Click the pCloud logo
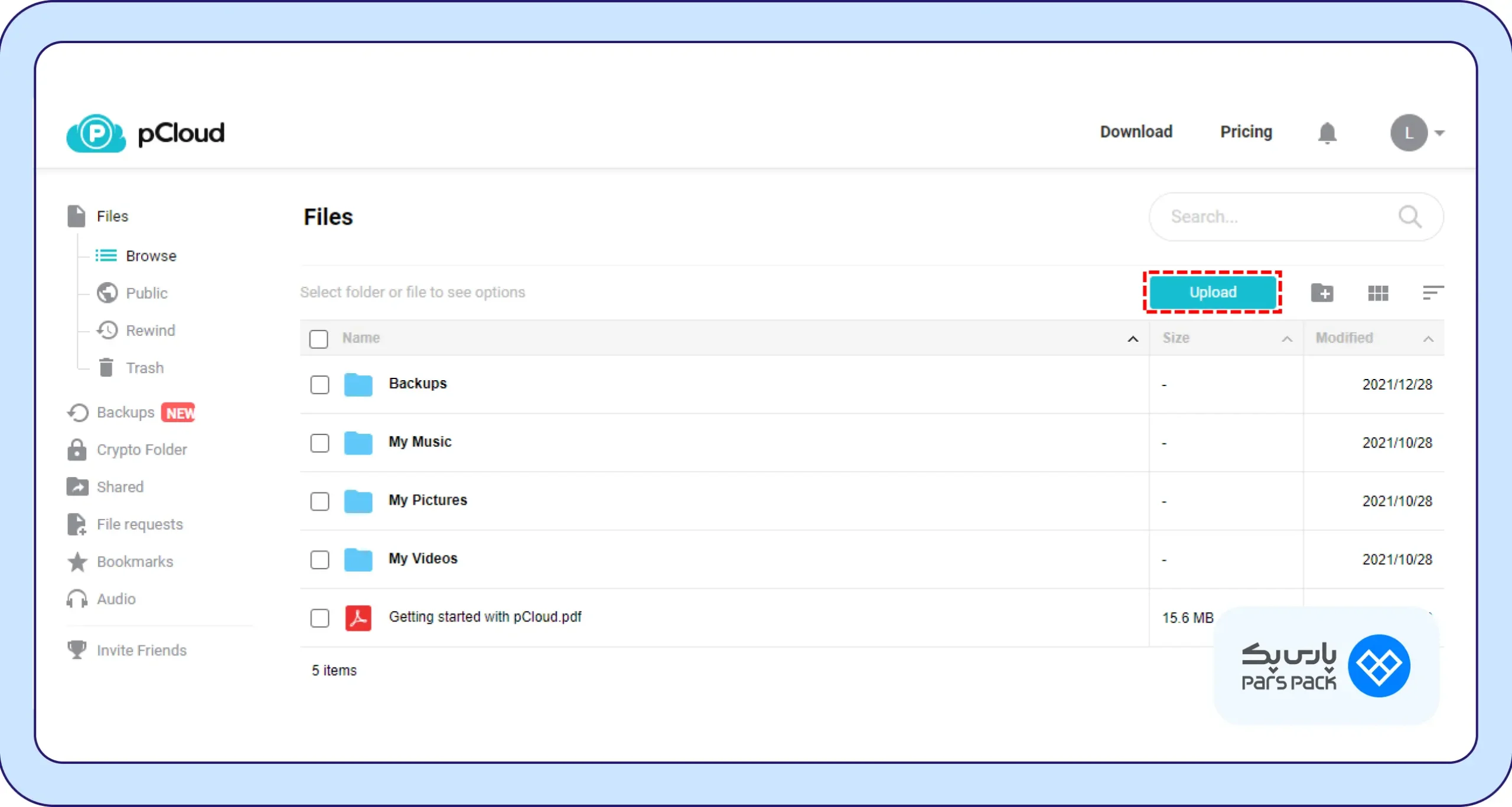This screenshot has height=807, width=1512. coord(145,133)
